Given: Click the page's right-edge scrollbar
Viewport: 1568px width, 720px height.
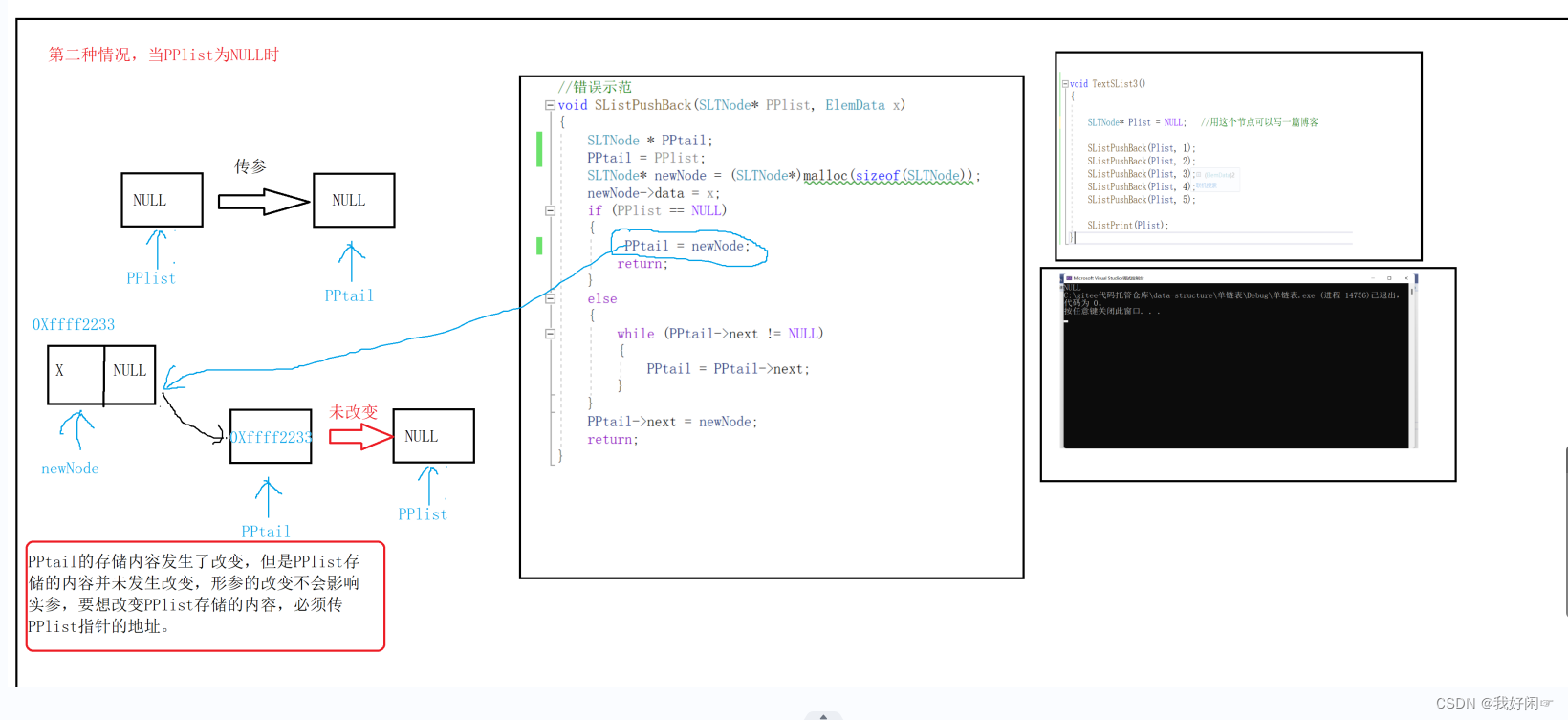Looking at the screenshot, I should (1564, 531).
